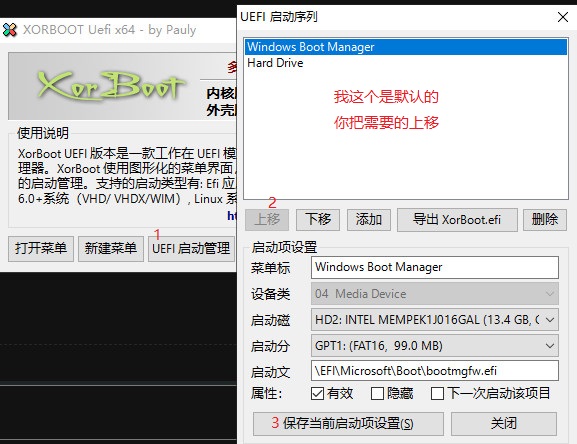This screenshot has width=577, height=444.
Task: Open UEFI 启动管理 in XorBoot window
Action: (191, 249)
